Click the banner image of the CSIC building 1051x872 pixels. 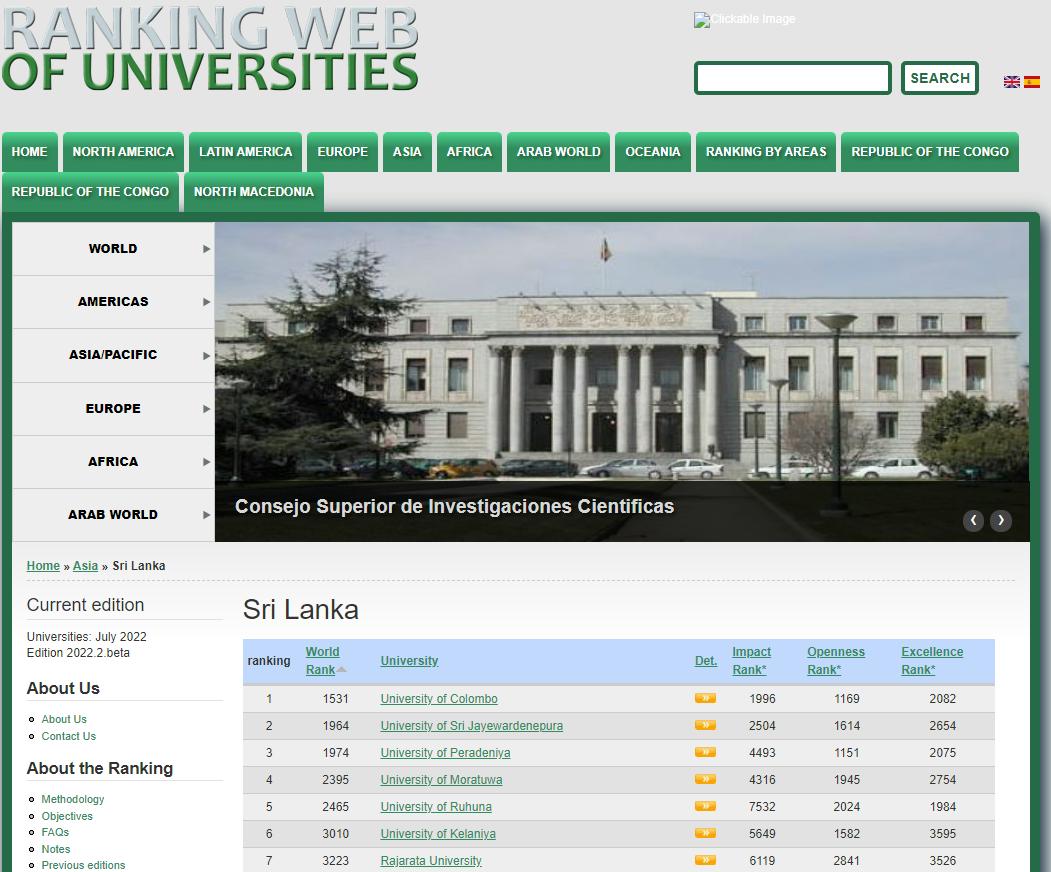(x=622, y=382)
